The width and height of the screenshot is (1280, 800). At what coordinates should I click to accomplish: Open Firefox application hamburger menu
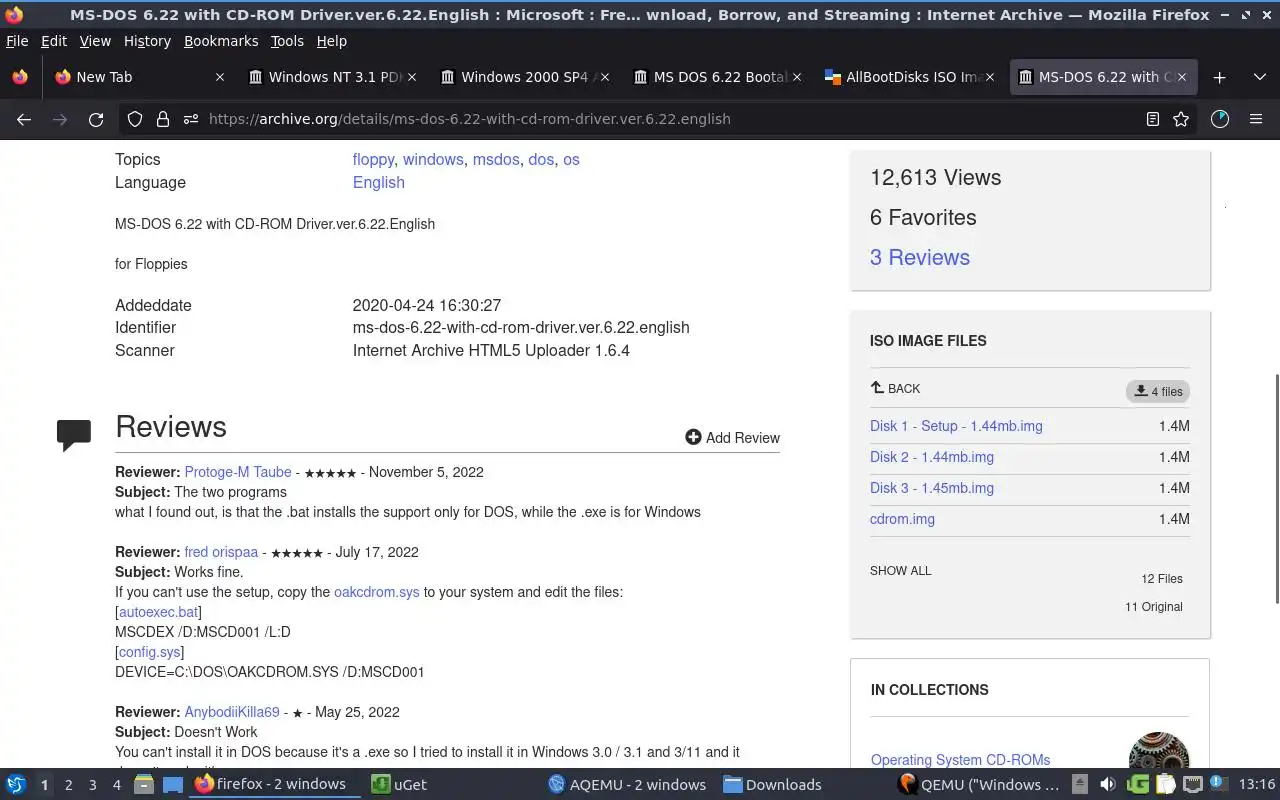coord(1256,119)
